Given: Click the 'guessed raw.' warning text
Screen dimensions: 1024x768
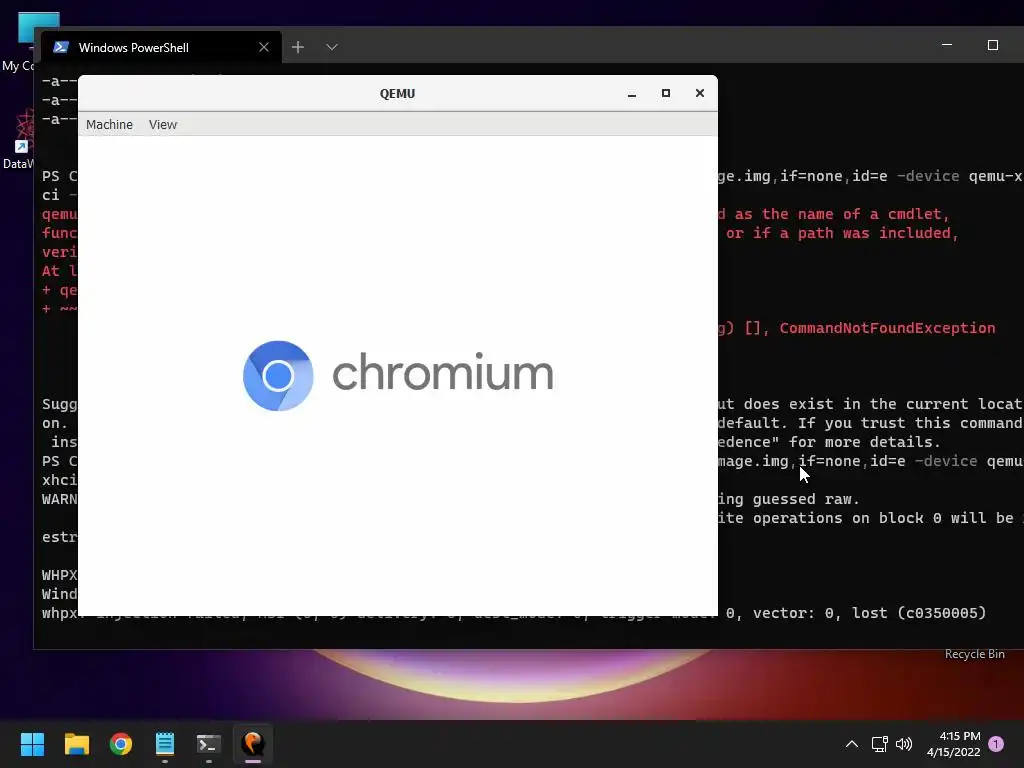Looking at the screenshot, I should point(806,499).
